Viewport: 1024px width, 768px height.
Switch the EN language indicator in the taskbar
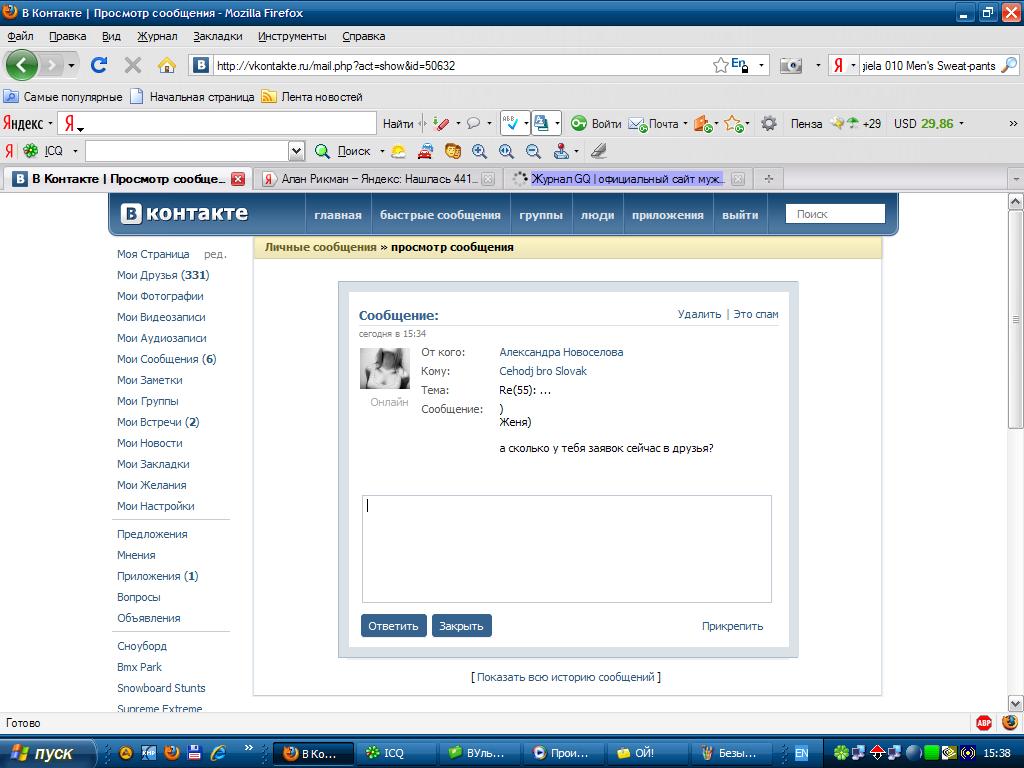(801, 753)
